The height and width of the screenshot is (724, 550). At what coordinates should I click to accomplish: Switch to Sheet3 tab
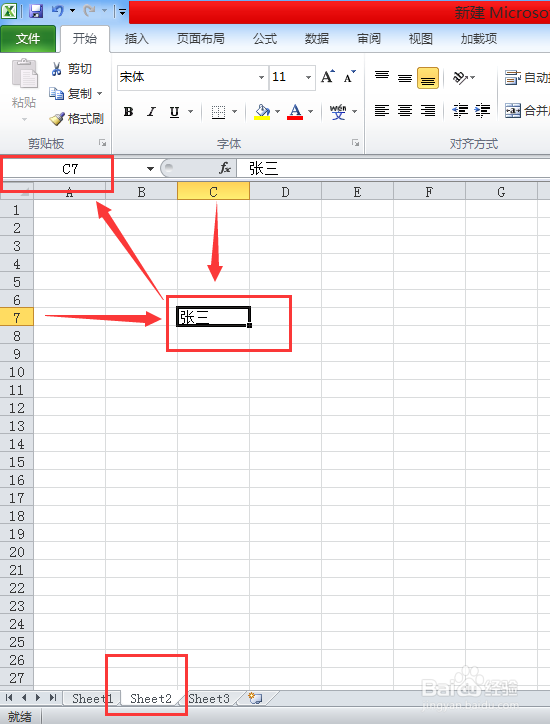pyautogui.click(x=209, y=699)
